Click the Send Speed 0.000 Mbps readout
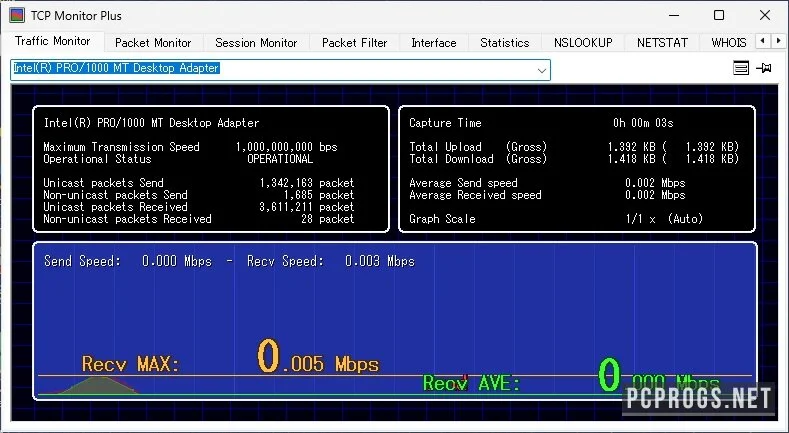This screenshot has width=789, height=433. [x=128, y=261]
